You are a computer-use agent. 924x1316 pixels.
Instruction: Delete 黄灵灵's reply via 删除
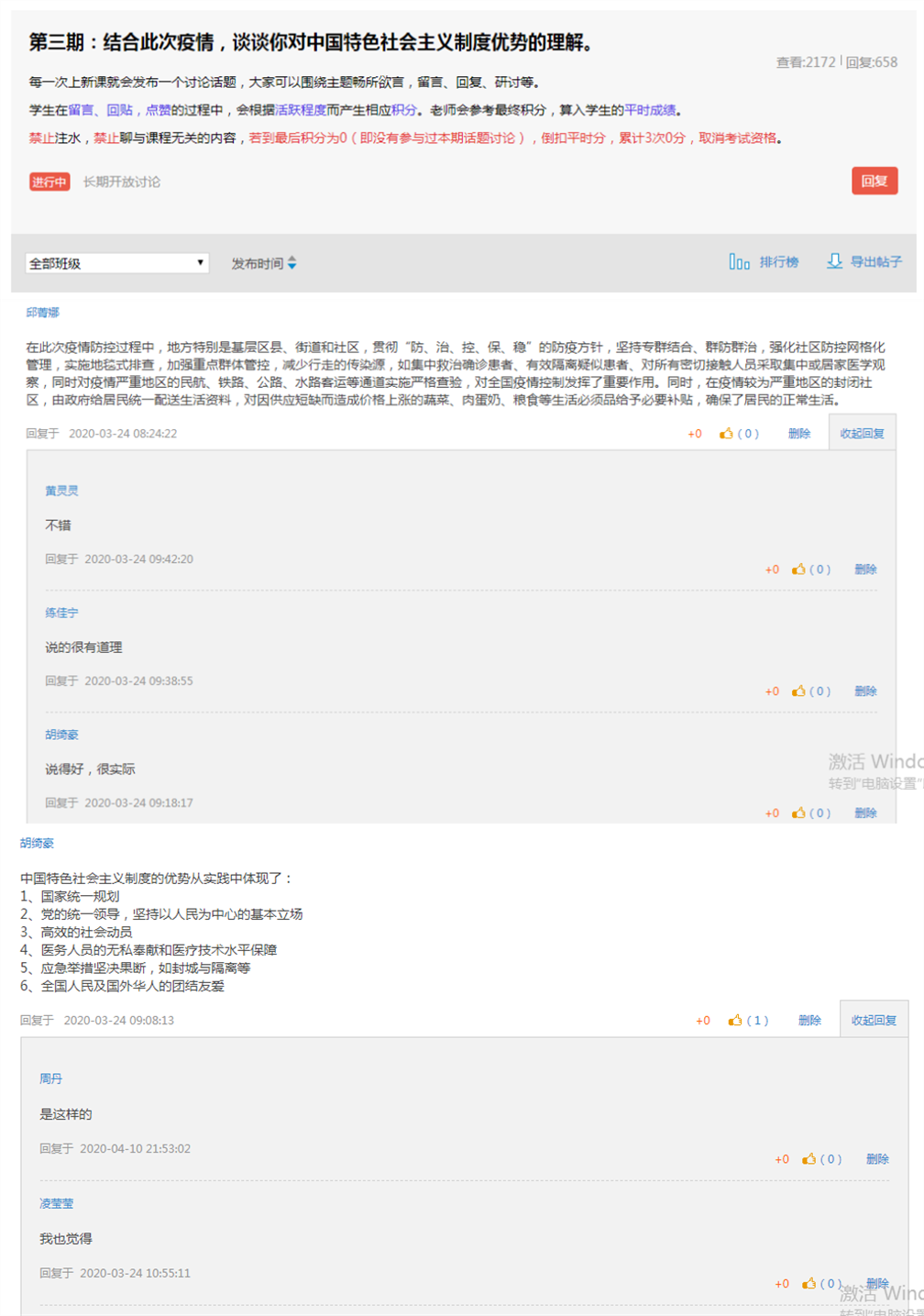tap(865, 570)
